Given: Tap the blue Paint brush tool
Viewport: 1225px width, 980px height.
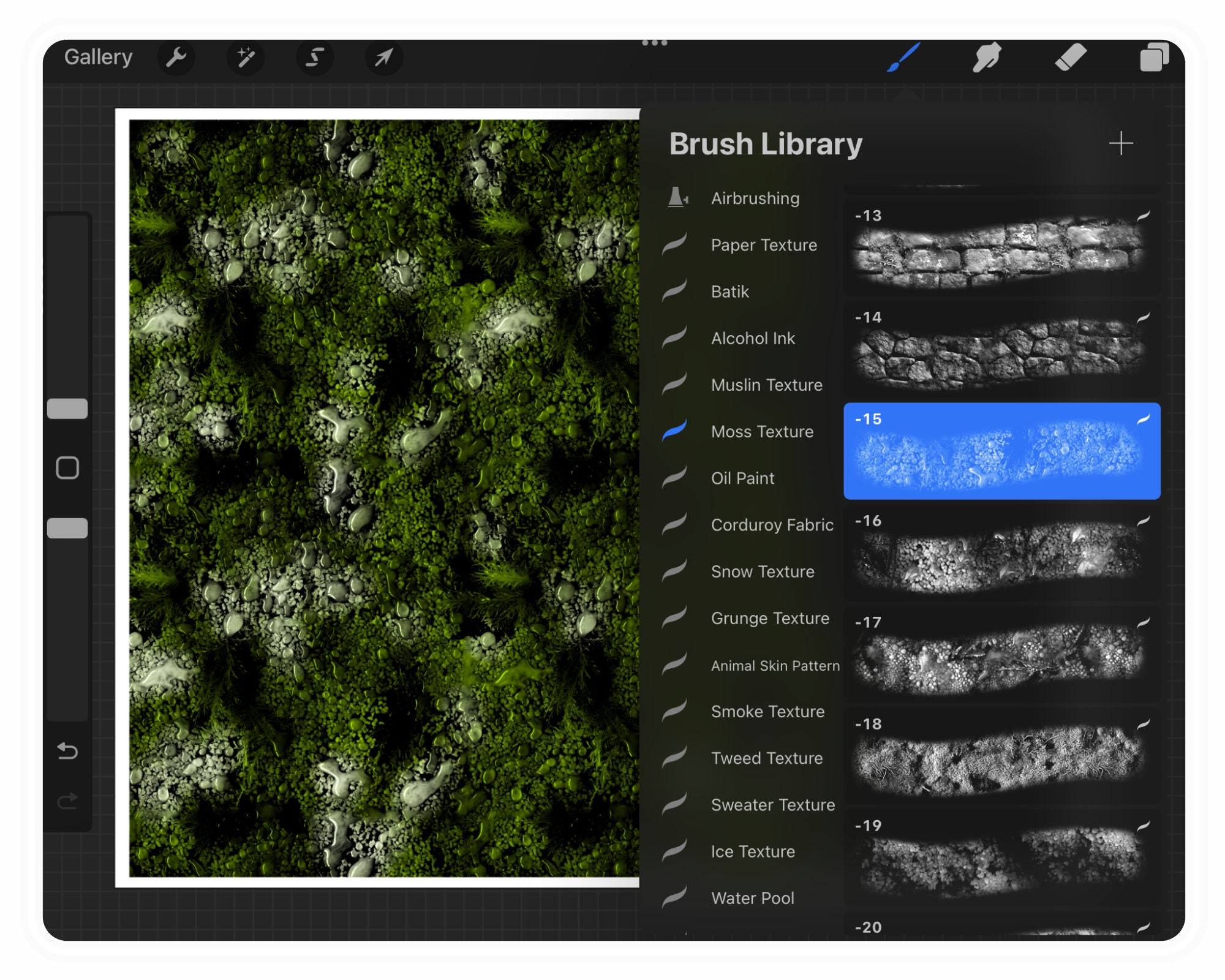Looking at the screenshot, I should (904, 58).
